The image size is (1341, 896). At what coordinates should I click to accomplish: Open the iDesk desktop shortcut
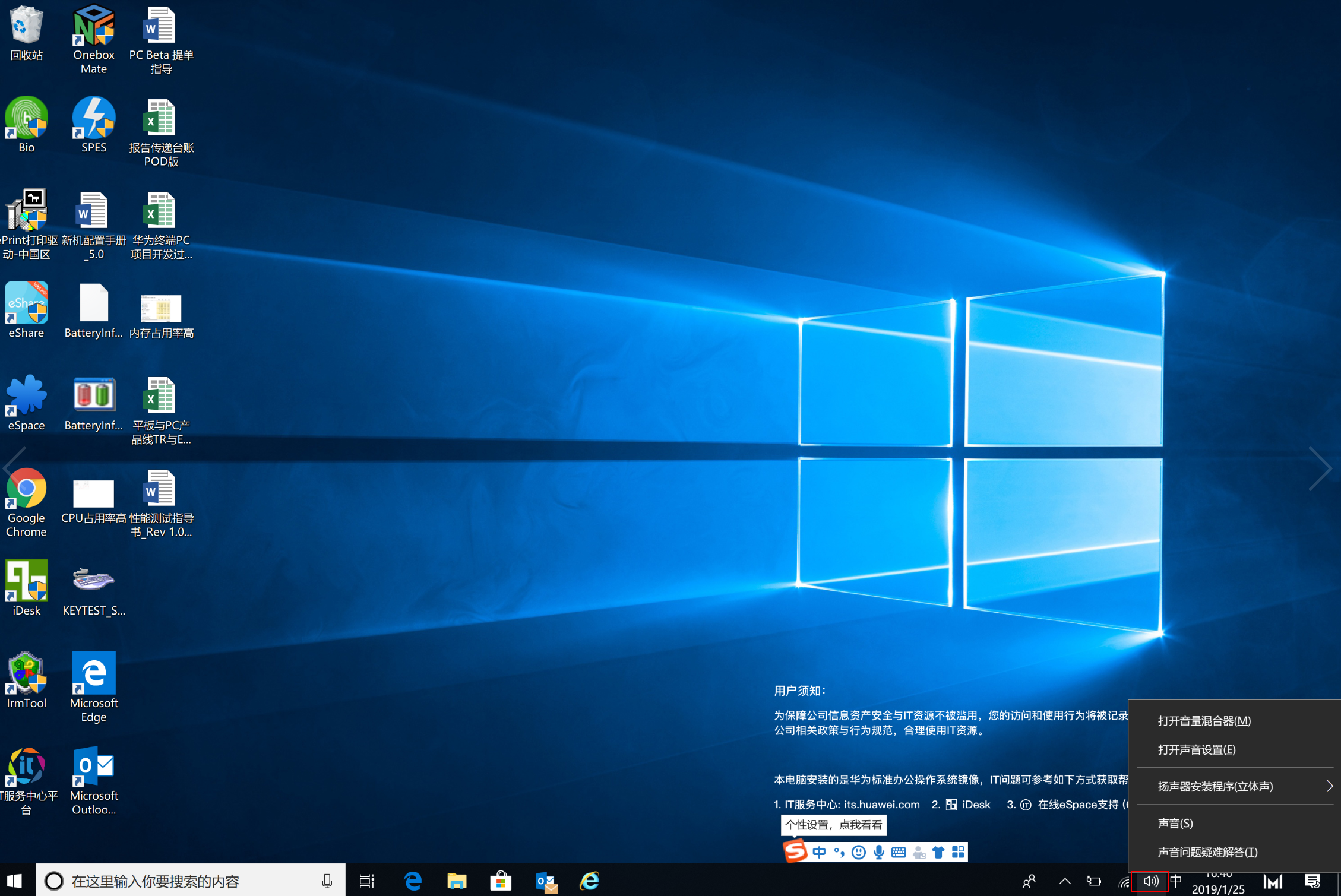[26, 582]
